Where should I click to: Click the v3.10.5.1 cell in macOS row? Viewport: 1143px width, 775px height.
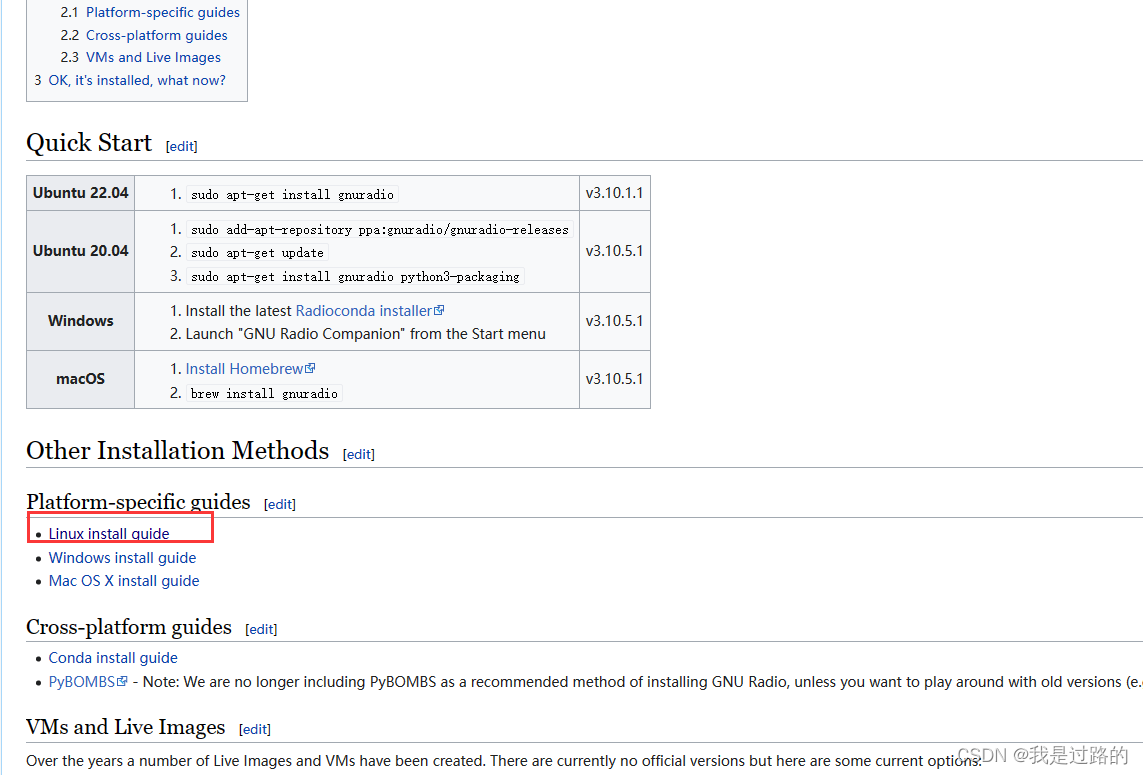615,379
